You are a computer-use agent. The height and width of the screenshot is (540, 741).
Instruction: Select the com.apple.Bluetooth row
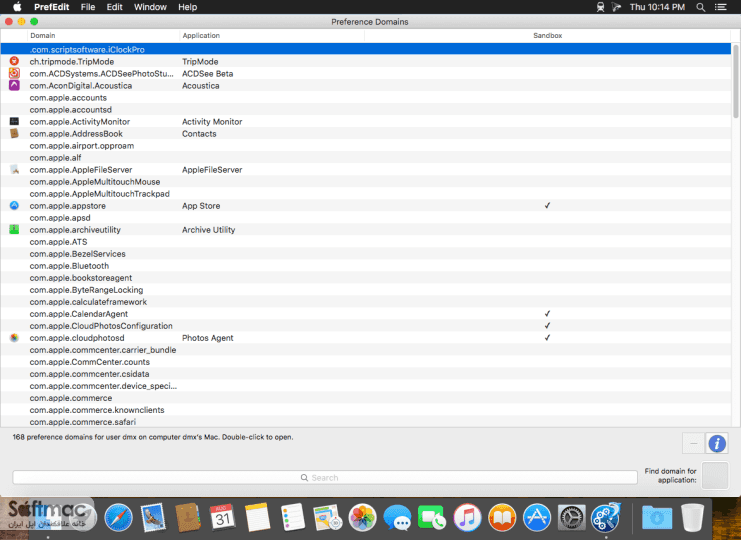366,266
